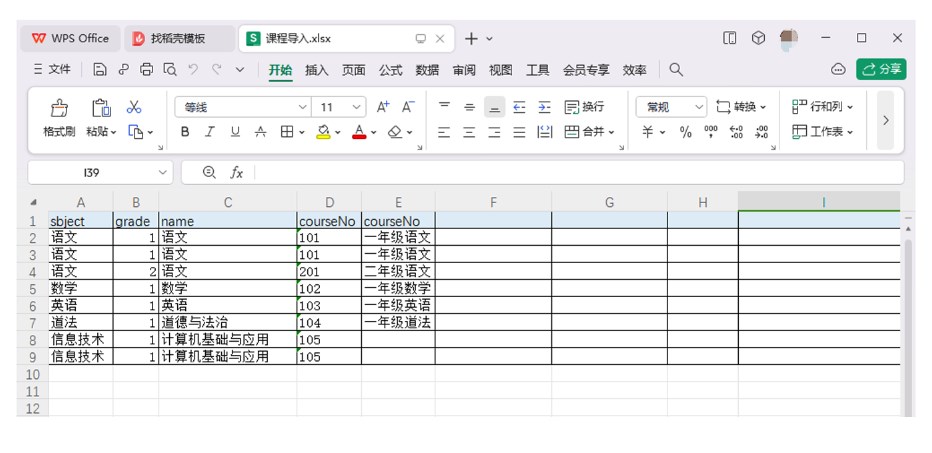Click the percent style icon
932x453 pixels.
click(x=686, y=132)
